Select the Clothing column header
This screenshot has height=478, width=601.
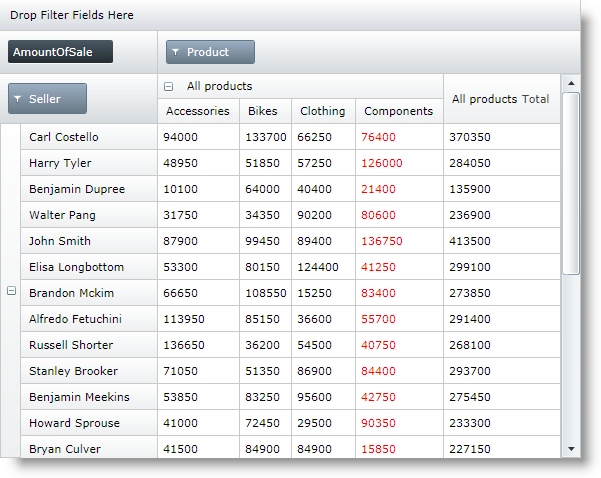[x=323, y=111]
